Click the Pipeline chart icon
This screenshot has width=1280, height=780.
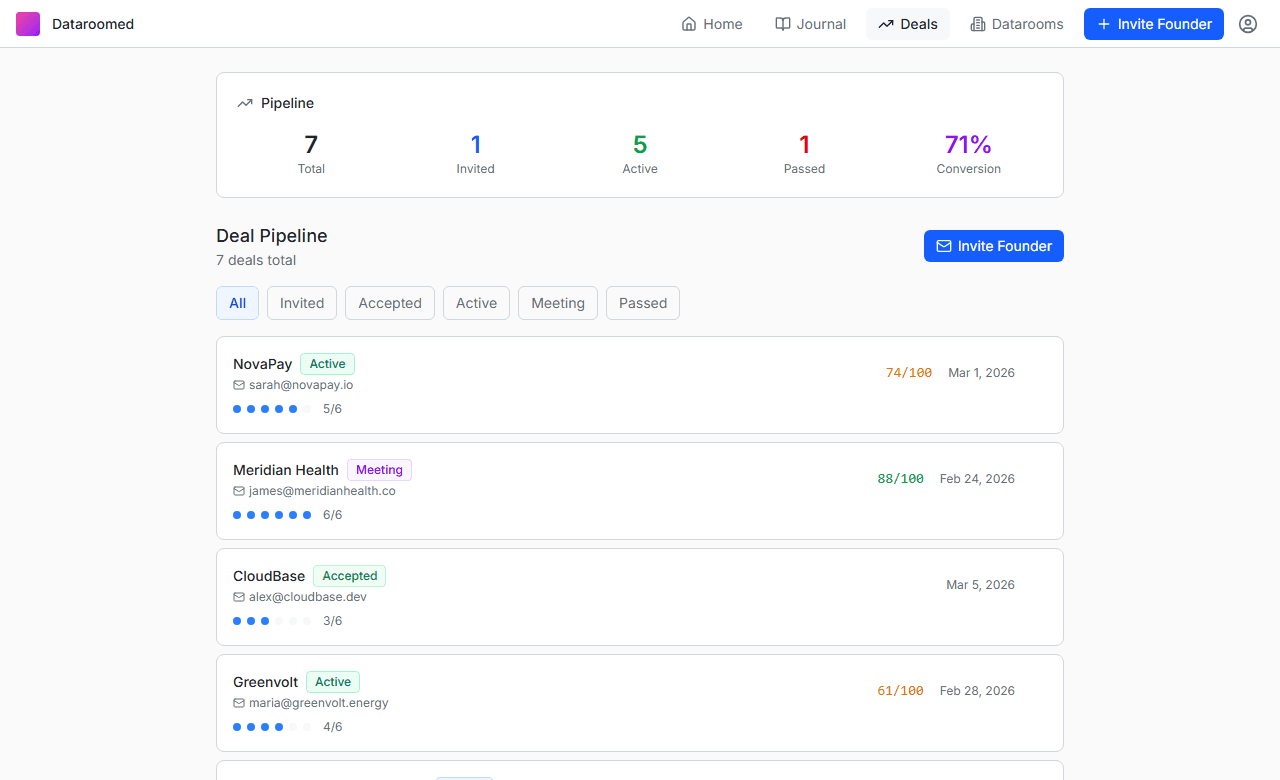(245, 102)
